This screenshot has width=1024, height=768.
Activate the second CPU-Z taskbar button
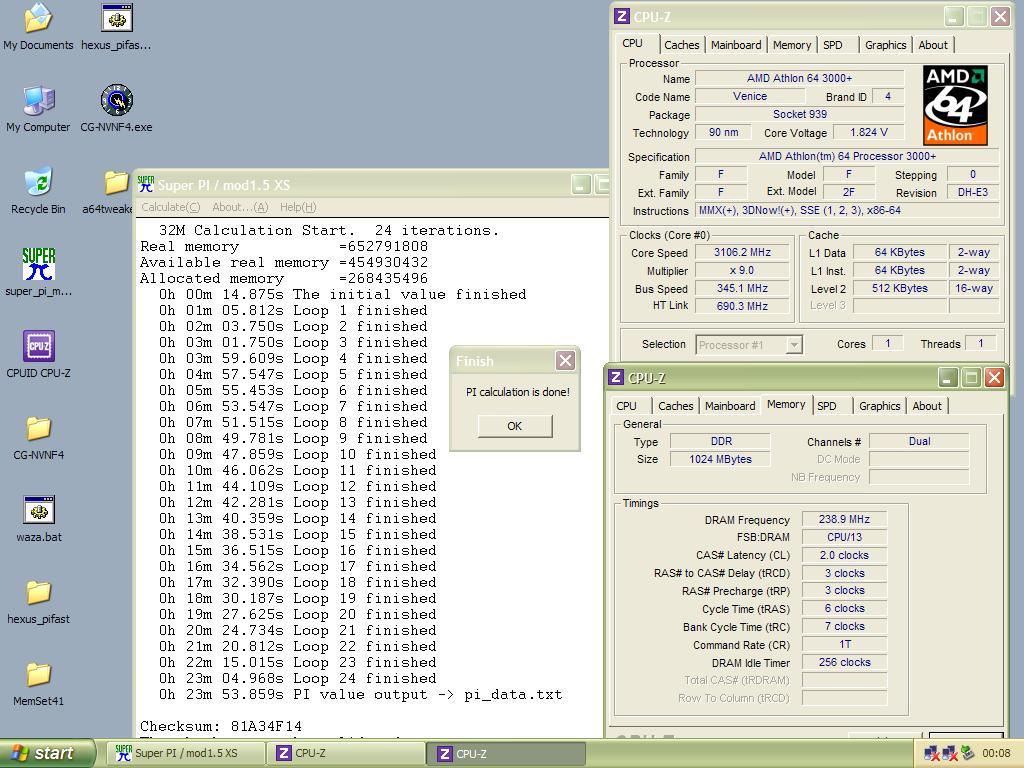[507, 753]
